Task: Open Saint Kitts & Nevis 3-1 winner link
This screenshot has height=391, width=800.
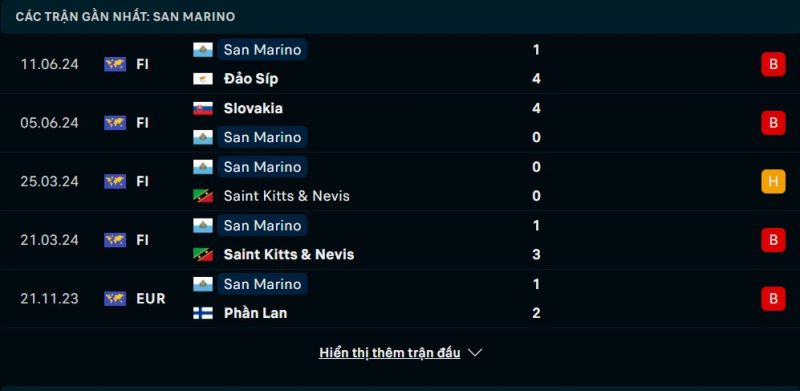Action: coord(289,254)
